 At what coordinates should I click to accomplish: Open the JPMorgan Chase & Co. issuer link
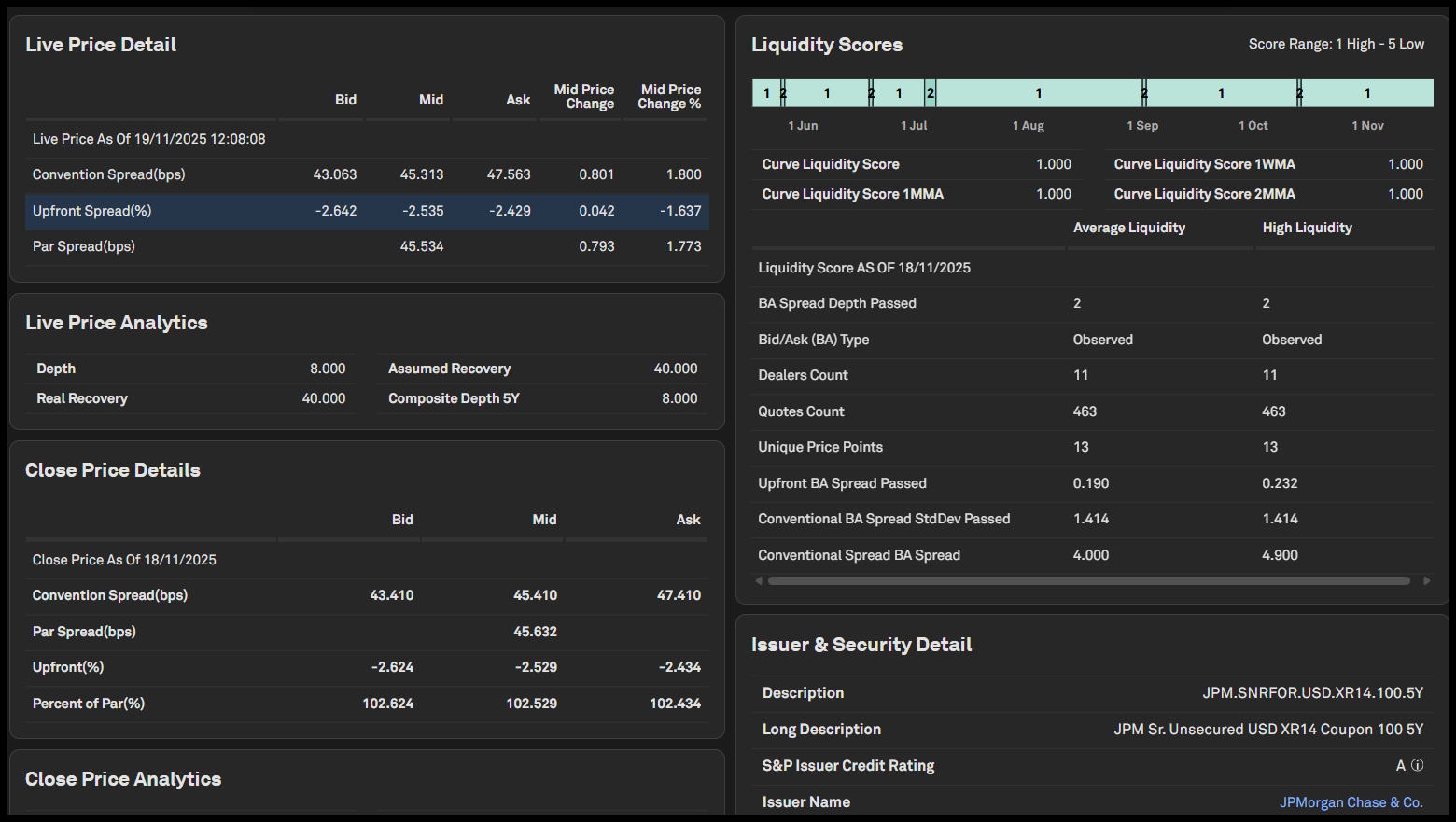(1351, 802)
